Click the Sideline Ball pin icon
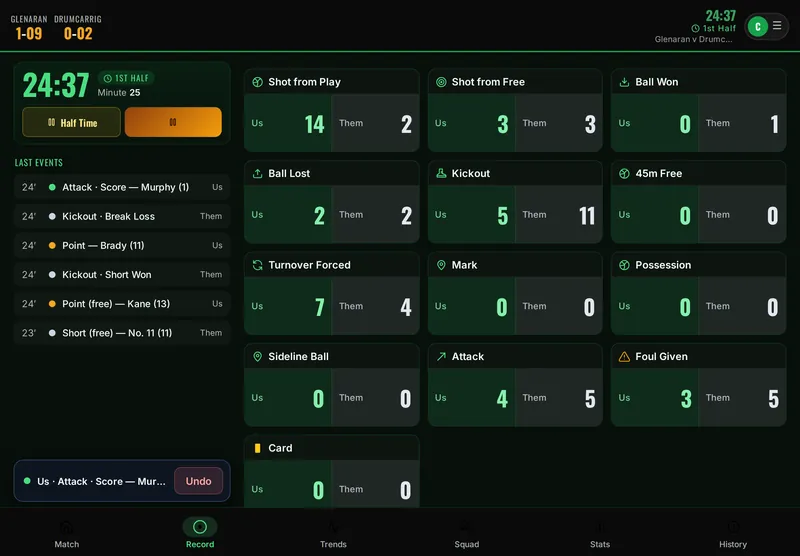Viewport: 800px width, 556px height. pyautogui.click(x=258, y=357)
